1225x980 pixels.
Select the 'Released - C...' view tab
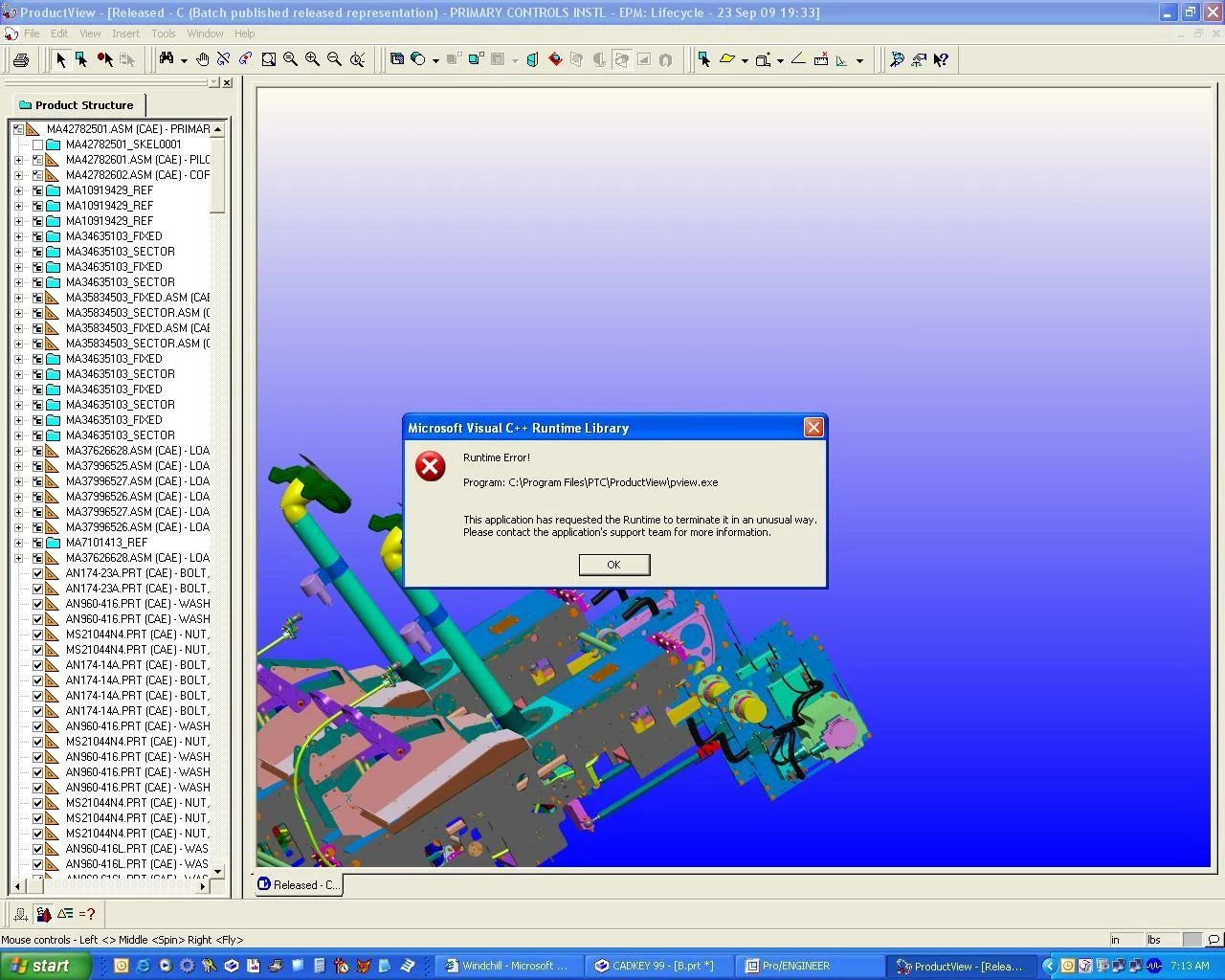pos(299,885)
